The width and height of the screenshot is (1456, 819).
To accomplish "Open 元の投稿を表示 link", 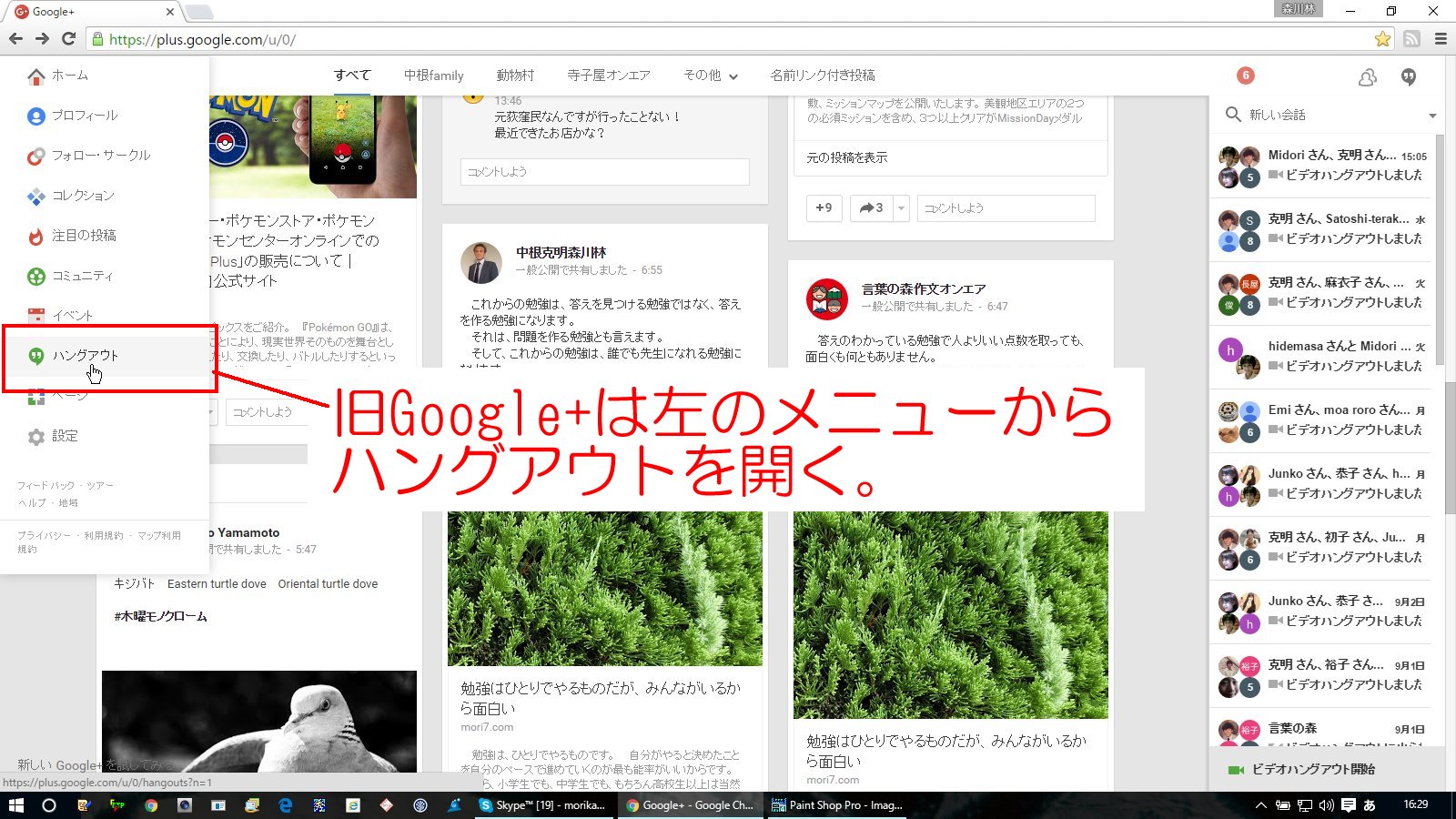I will (x=846, y=157).
